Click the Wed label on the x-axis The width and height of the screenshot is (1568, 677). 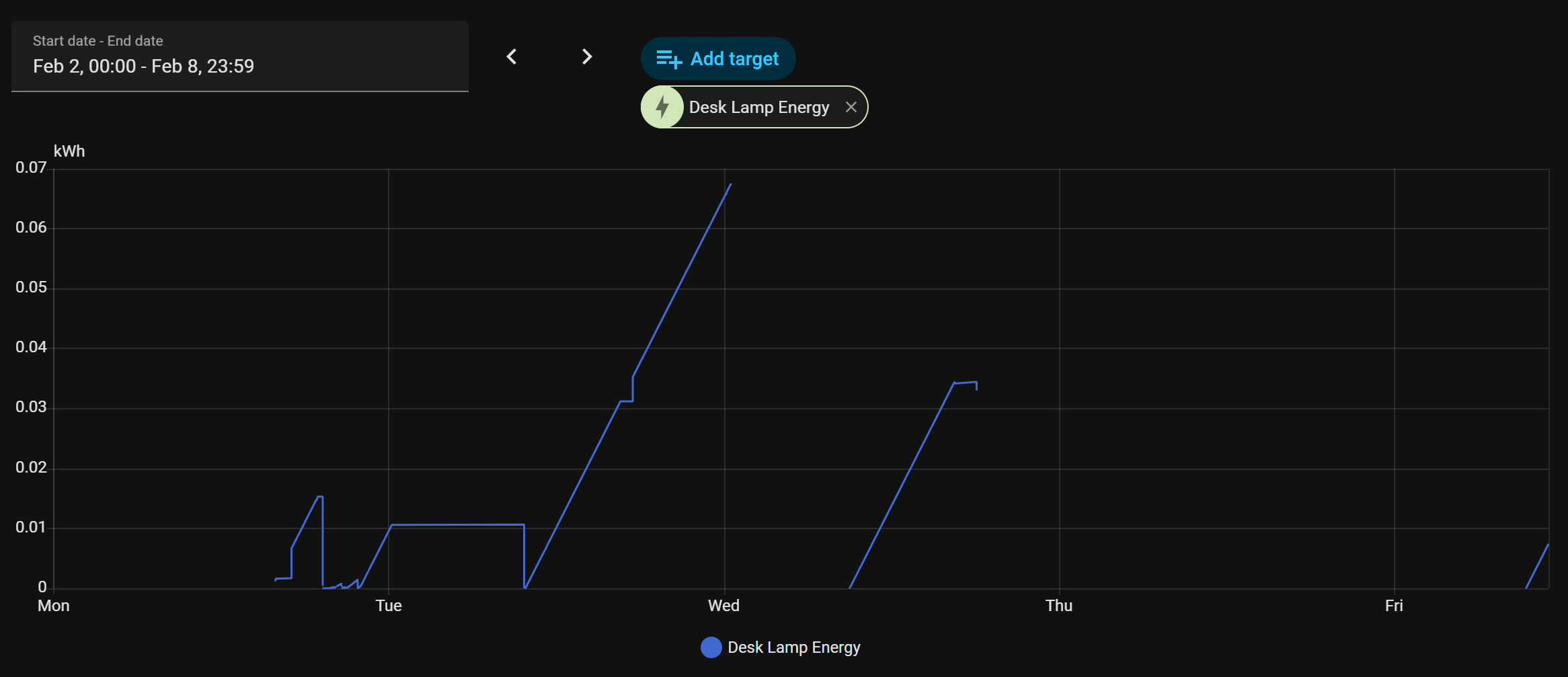(x=723, y=606)
